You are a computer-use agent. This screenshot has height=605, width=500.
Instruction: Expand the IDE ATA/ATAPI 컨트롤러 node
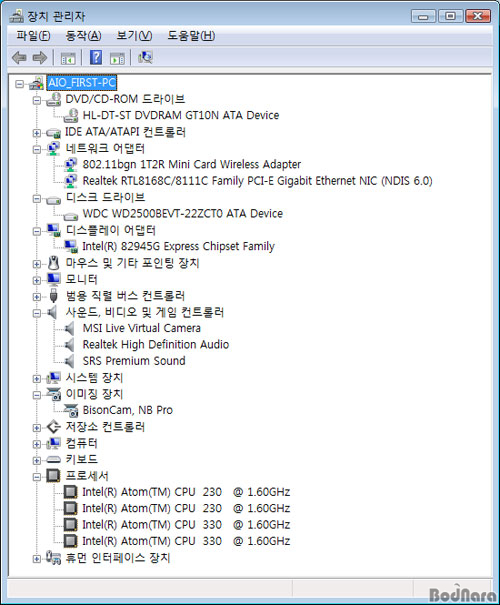pyautogui.click(x=37, y=133)
